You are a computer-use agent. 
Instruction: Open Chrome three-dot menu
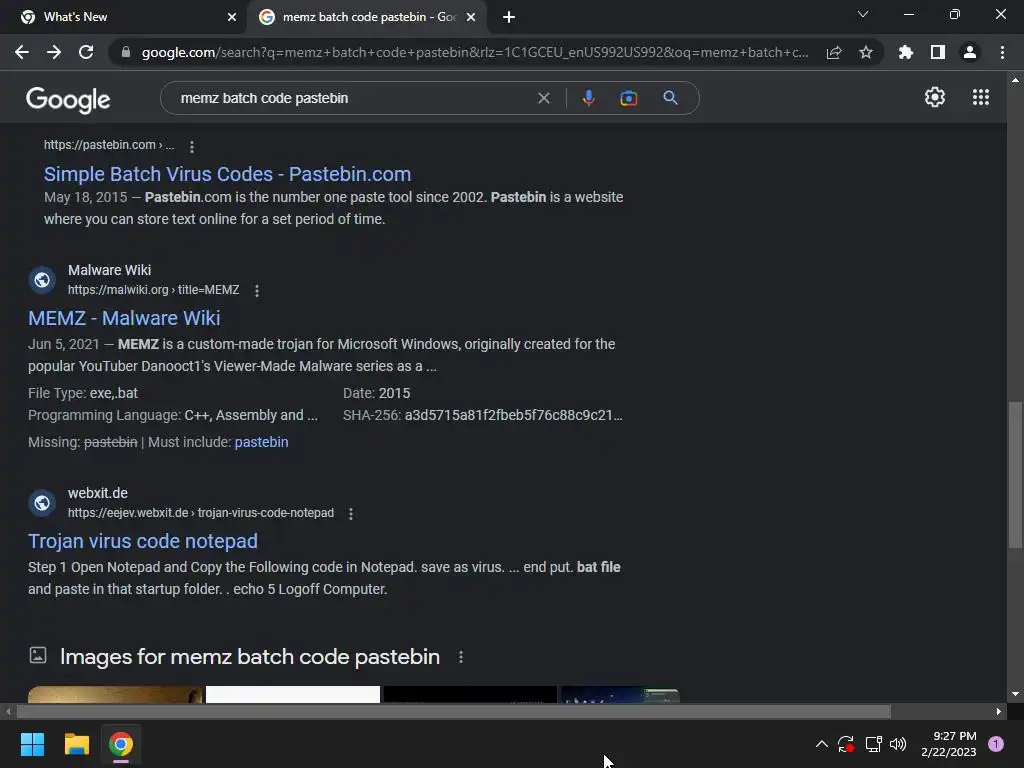[1002, 52]
